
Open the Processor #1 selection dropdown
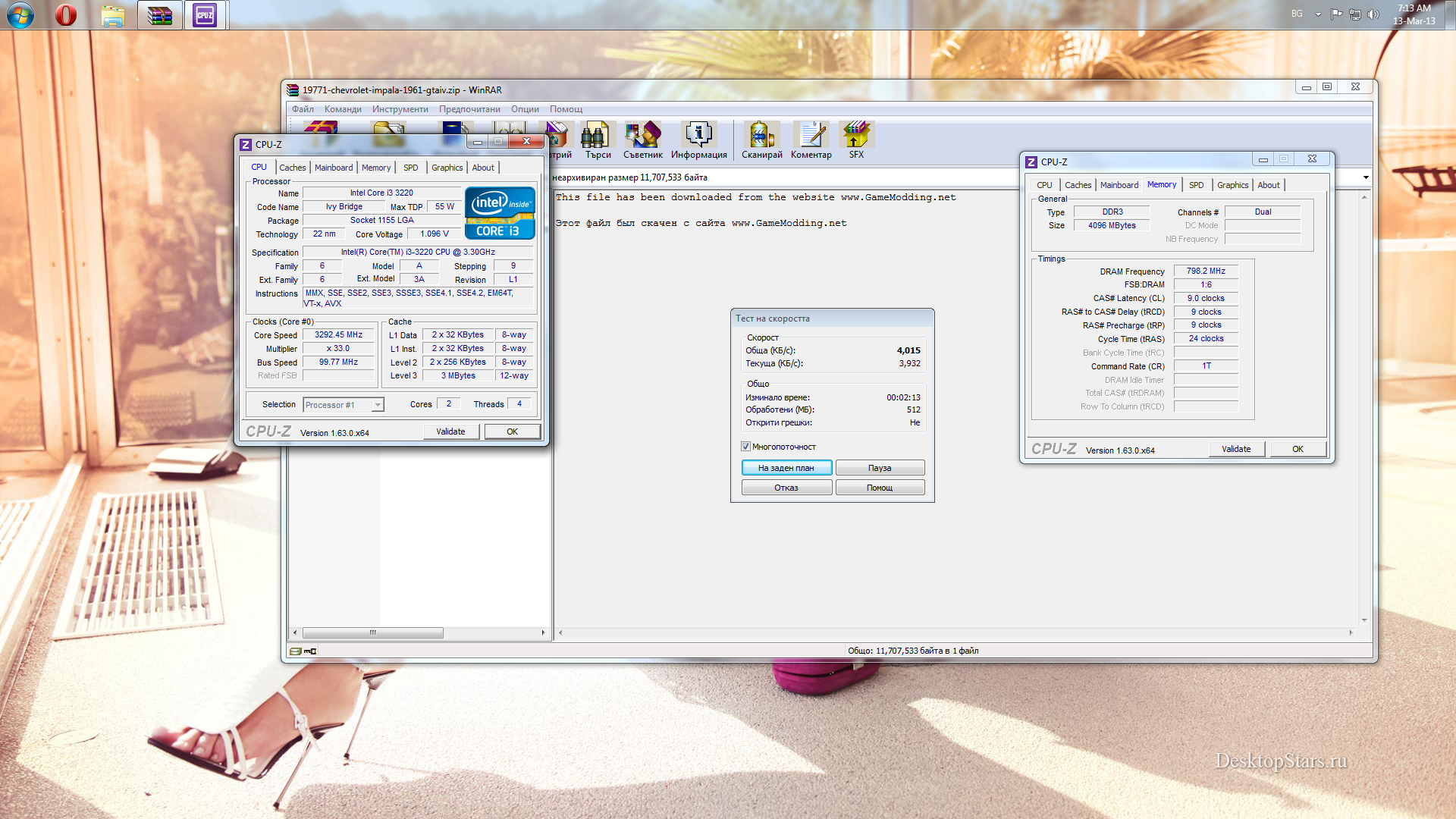point(344,405)
